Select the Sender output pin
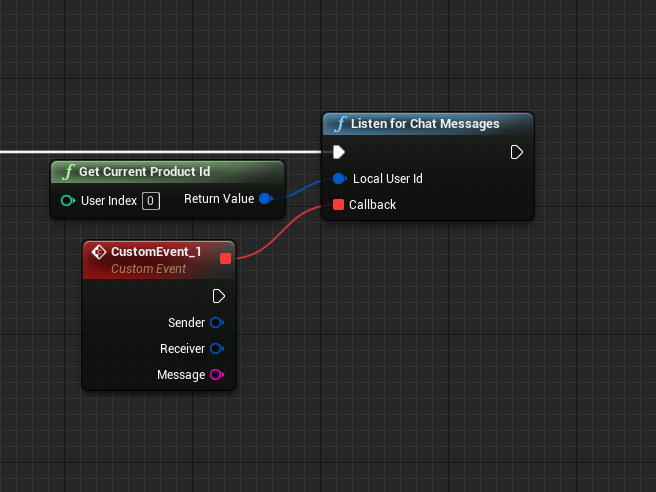This screenshot has width=656, height=492. click(216, 323)
